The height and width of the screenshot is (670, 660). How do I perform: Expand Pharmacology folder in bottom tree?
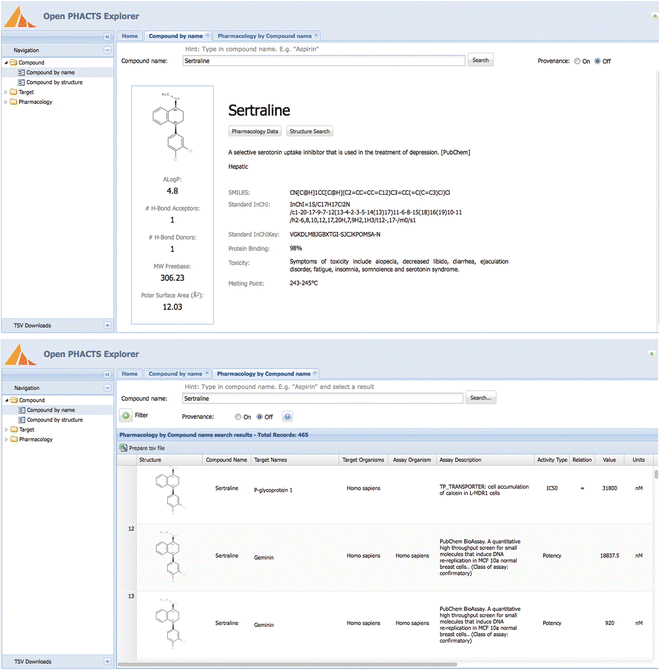pyautogui.click(x=6, y=439)
